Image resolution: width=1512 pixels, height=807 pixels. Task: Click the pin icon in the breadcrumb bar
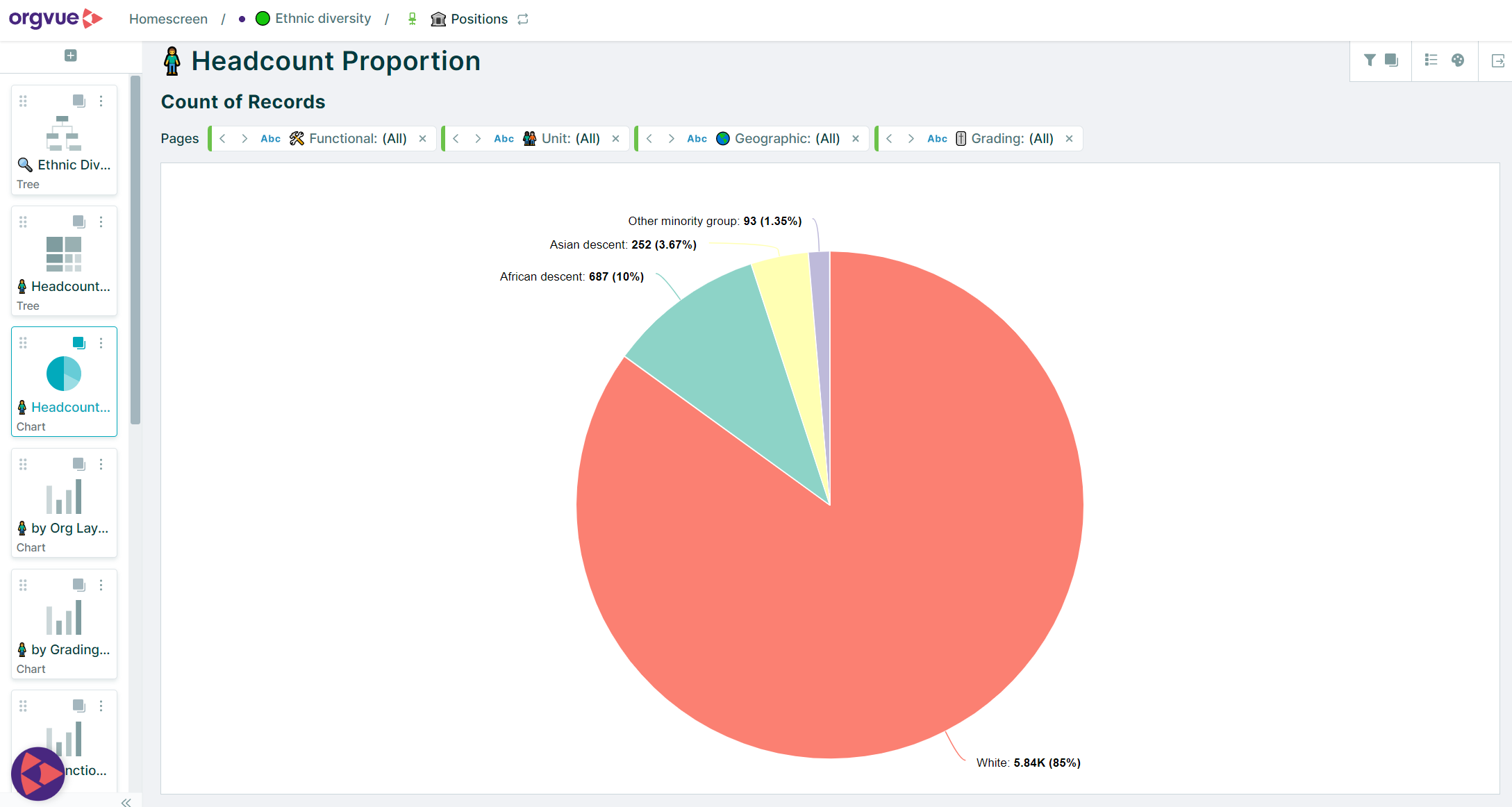point(412,19)
